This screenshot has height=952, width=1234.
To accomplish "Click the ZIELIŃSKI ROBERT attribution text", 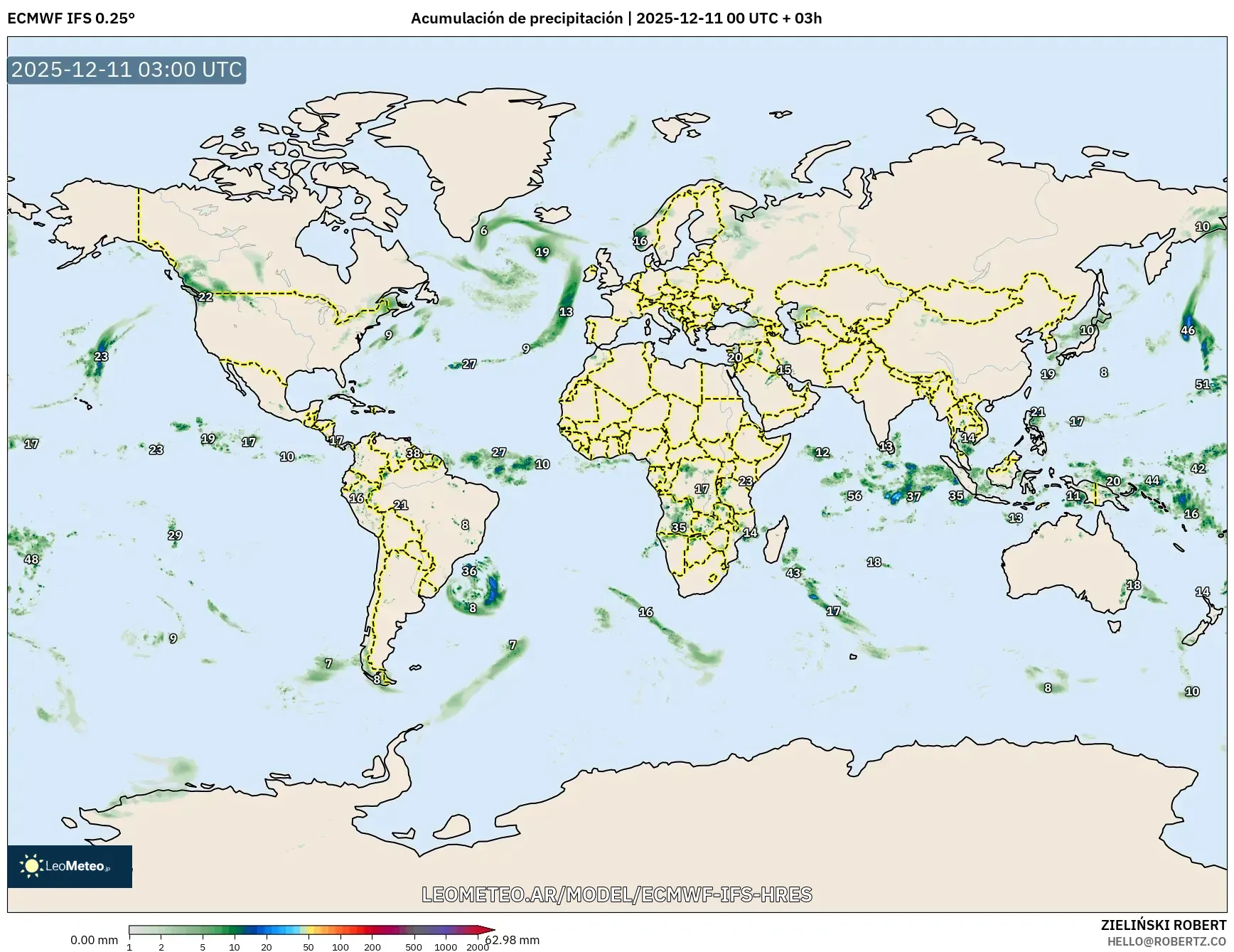I will (1164, 924).
